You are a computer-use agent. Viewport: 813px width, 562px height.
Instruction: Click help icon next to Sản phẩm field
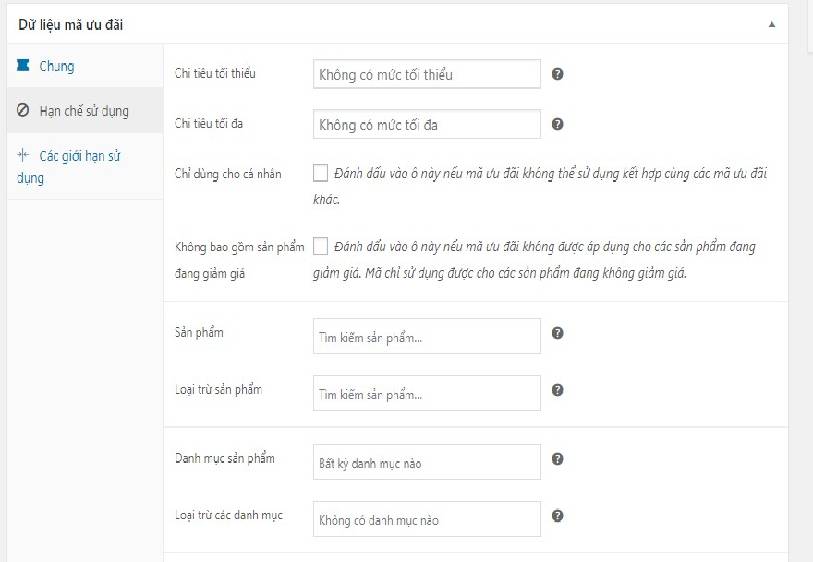pyautogui.click(x=557, y=333)
